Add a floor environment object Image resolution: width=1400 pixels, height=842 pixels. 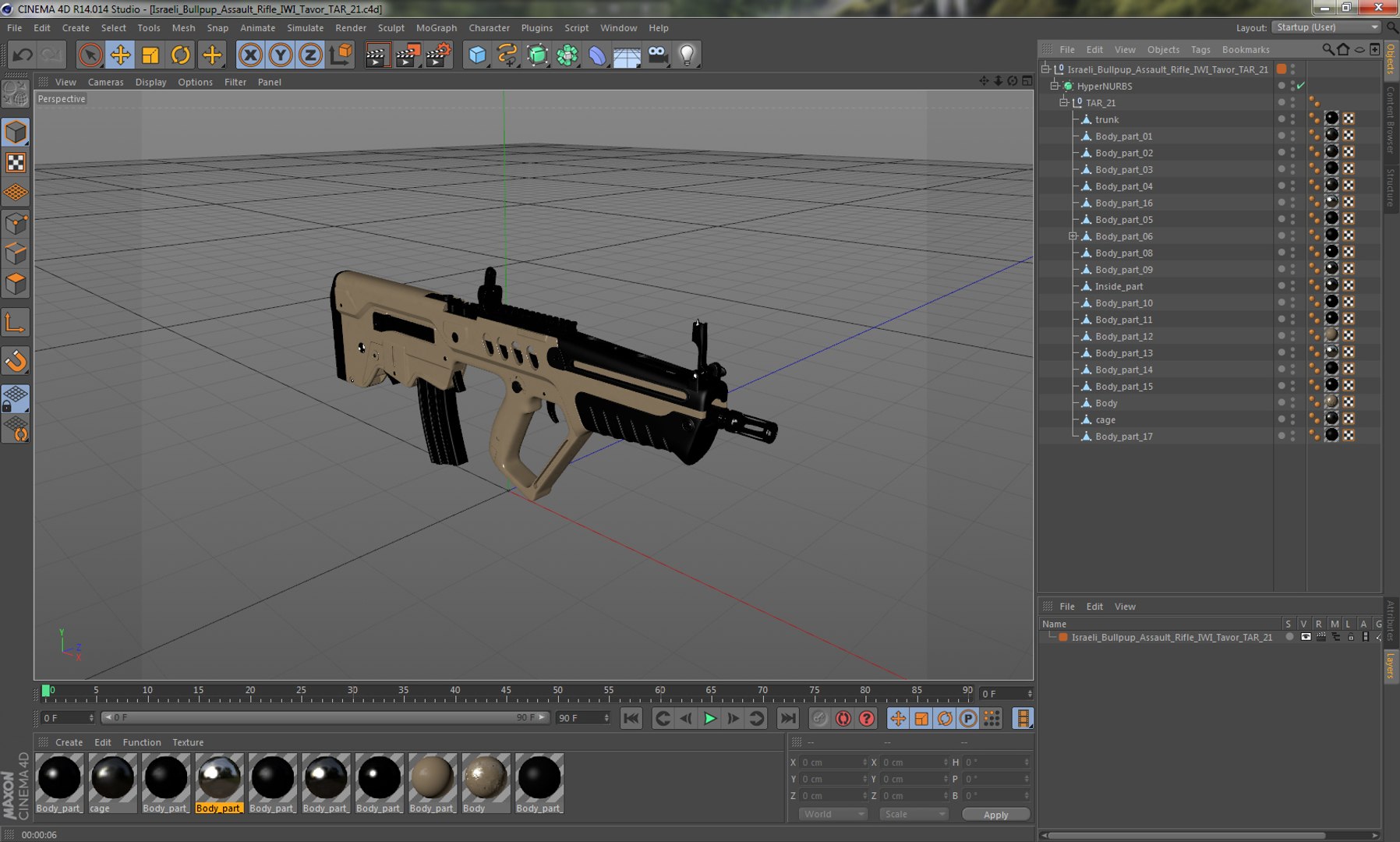pos(627,55)
